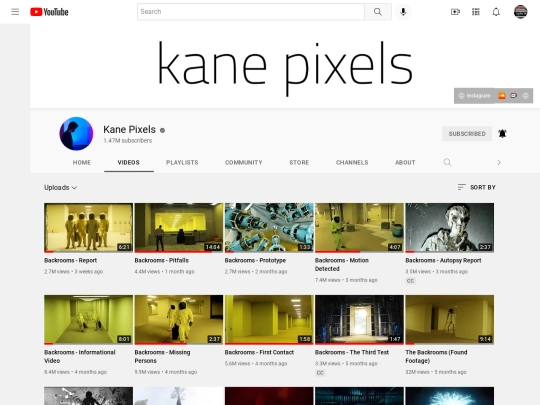Click The Backrooms (Found Footage) title
Image resolution: width=540 pixels, height=405 pixels.
coord(436,356)
